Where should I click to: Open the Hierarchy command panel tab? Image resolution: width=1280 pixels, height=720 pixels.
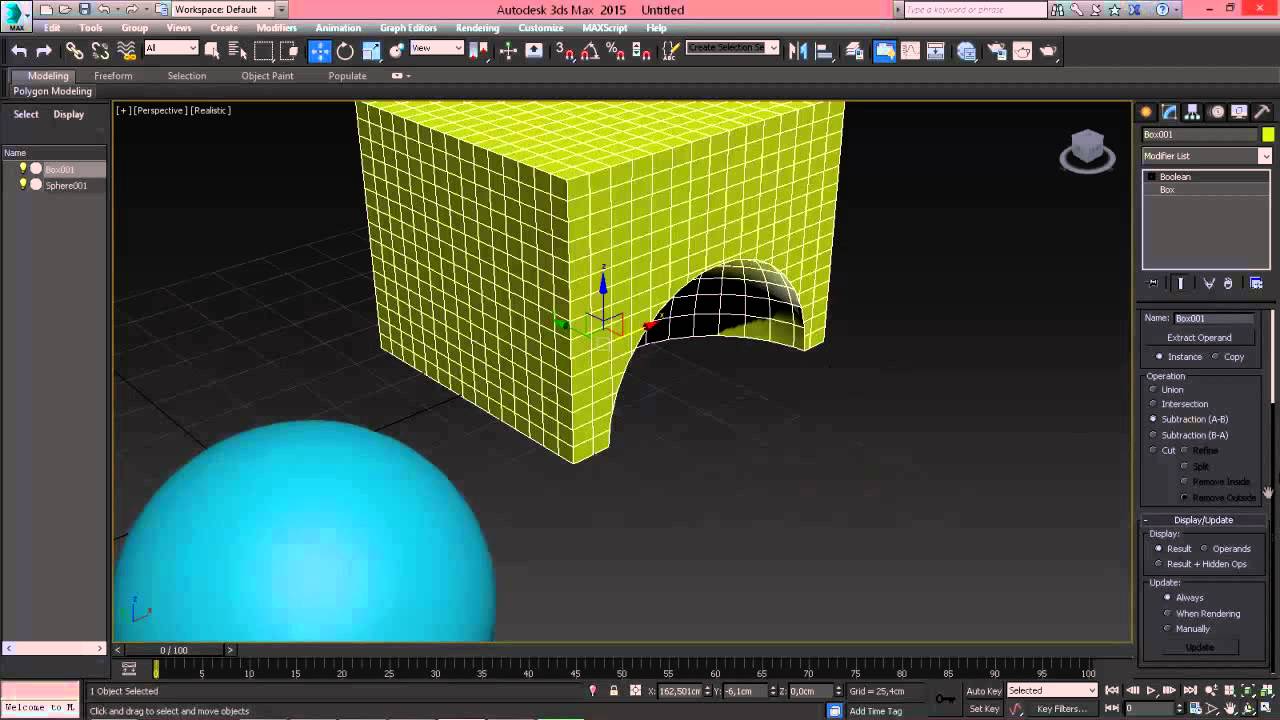click(x=1192, y=112)
